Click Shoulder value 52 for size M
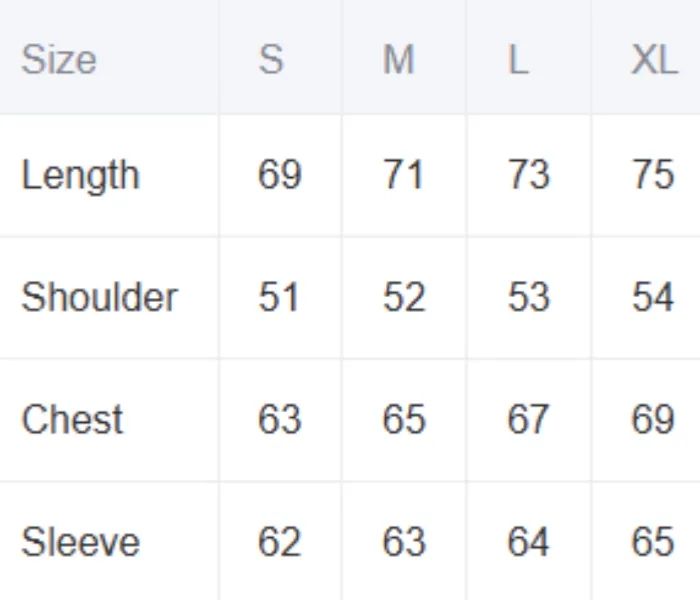Viewport: 700px width, 600px height. tap(403, 298)
